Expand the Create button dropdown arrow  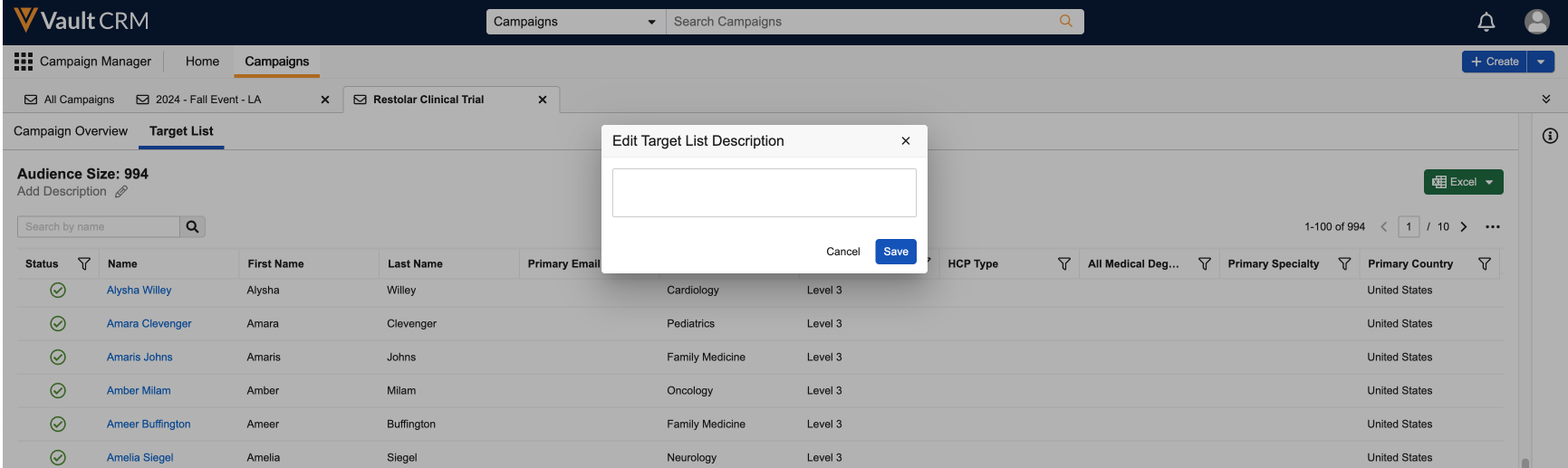tap(1541, 62)
